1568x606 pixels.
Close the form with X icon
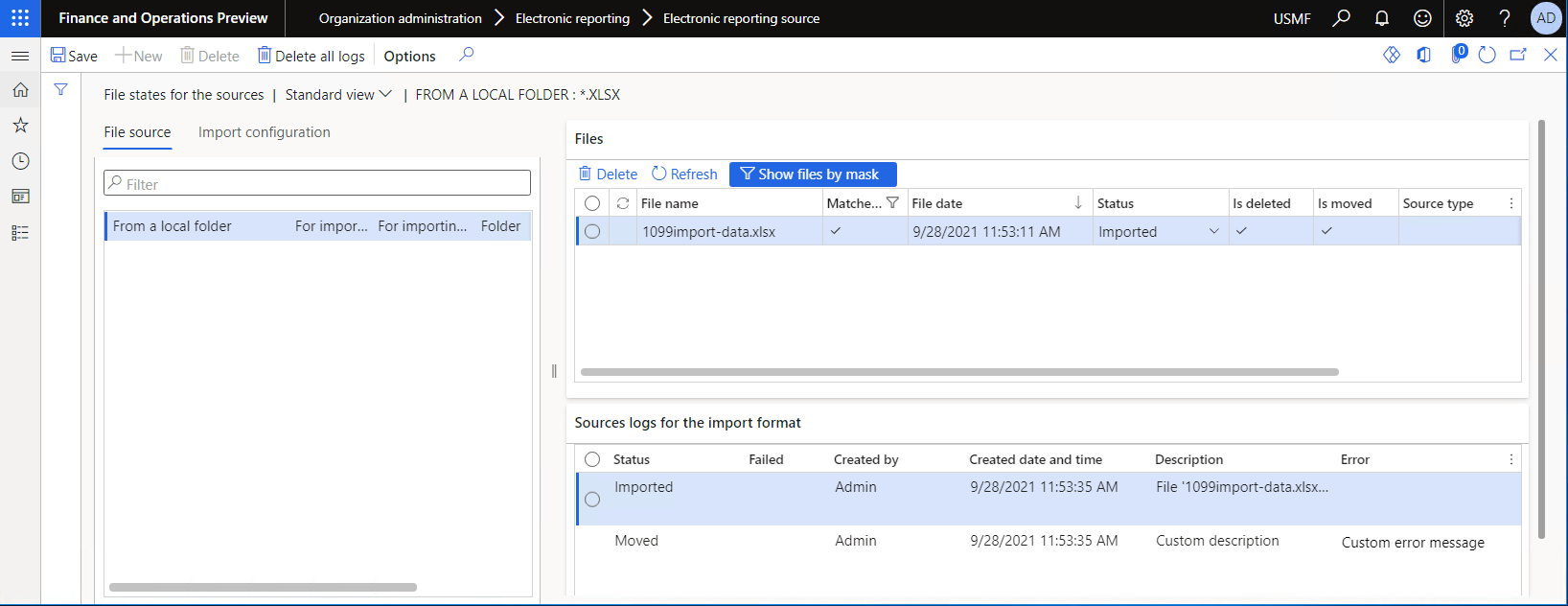(x=1550, y=55)
